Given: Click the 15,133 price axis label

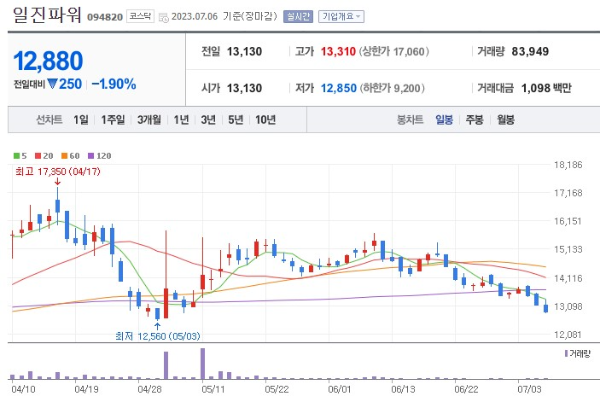Looking at the screenshot, I should tap(568, 249).
